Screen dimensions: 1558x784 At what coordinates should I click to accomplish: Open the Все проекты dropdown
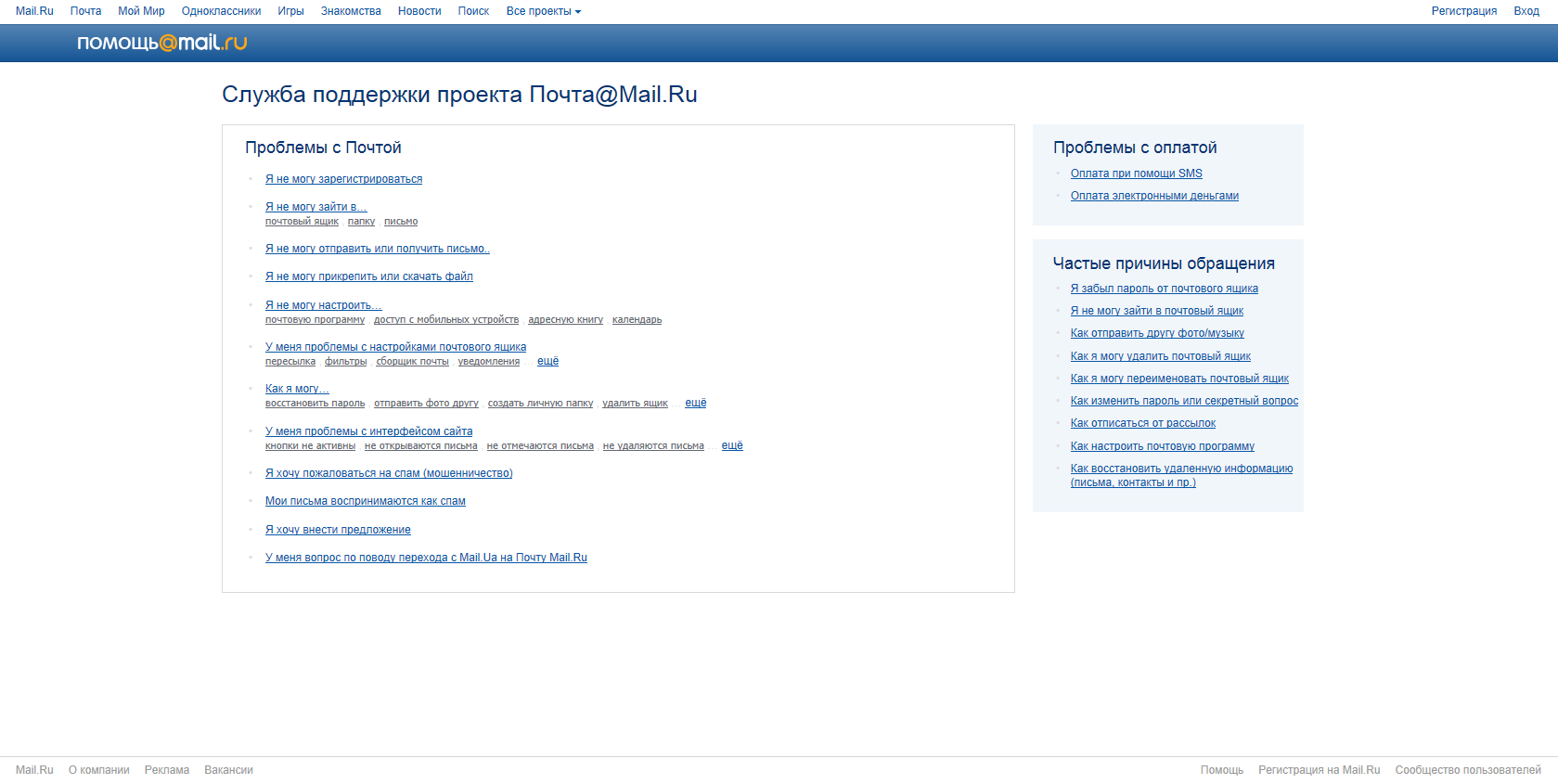pyautogui.click(x=543, y=11)
